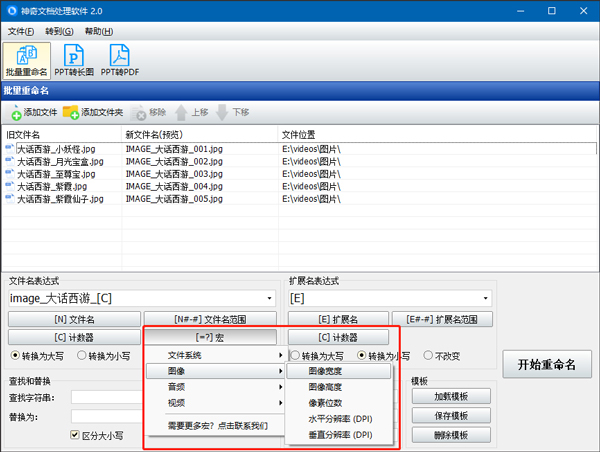Image resolution: width=600 pixels, height=452 pixels.
Task: Choose 像素位数 from the submenu
Action: pyautogui.click(x=339, y=403)
